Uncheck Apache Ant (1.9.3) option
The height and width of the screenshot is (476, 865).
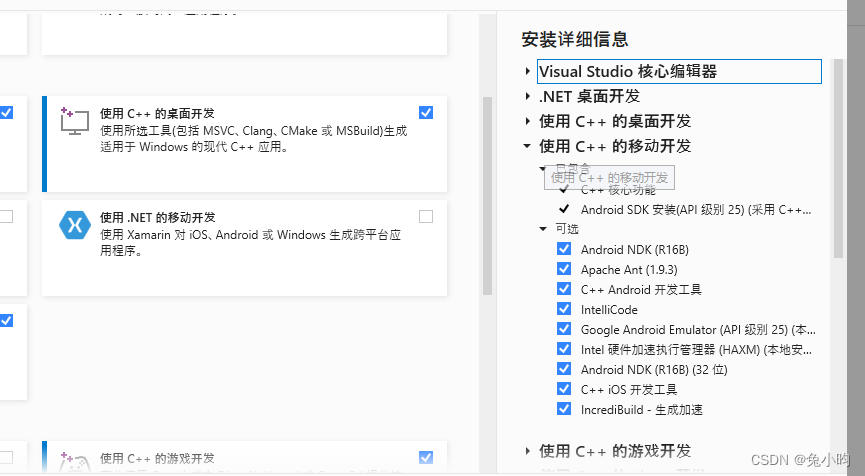[x=564, y=269]
